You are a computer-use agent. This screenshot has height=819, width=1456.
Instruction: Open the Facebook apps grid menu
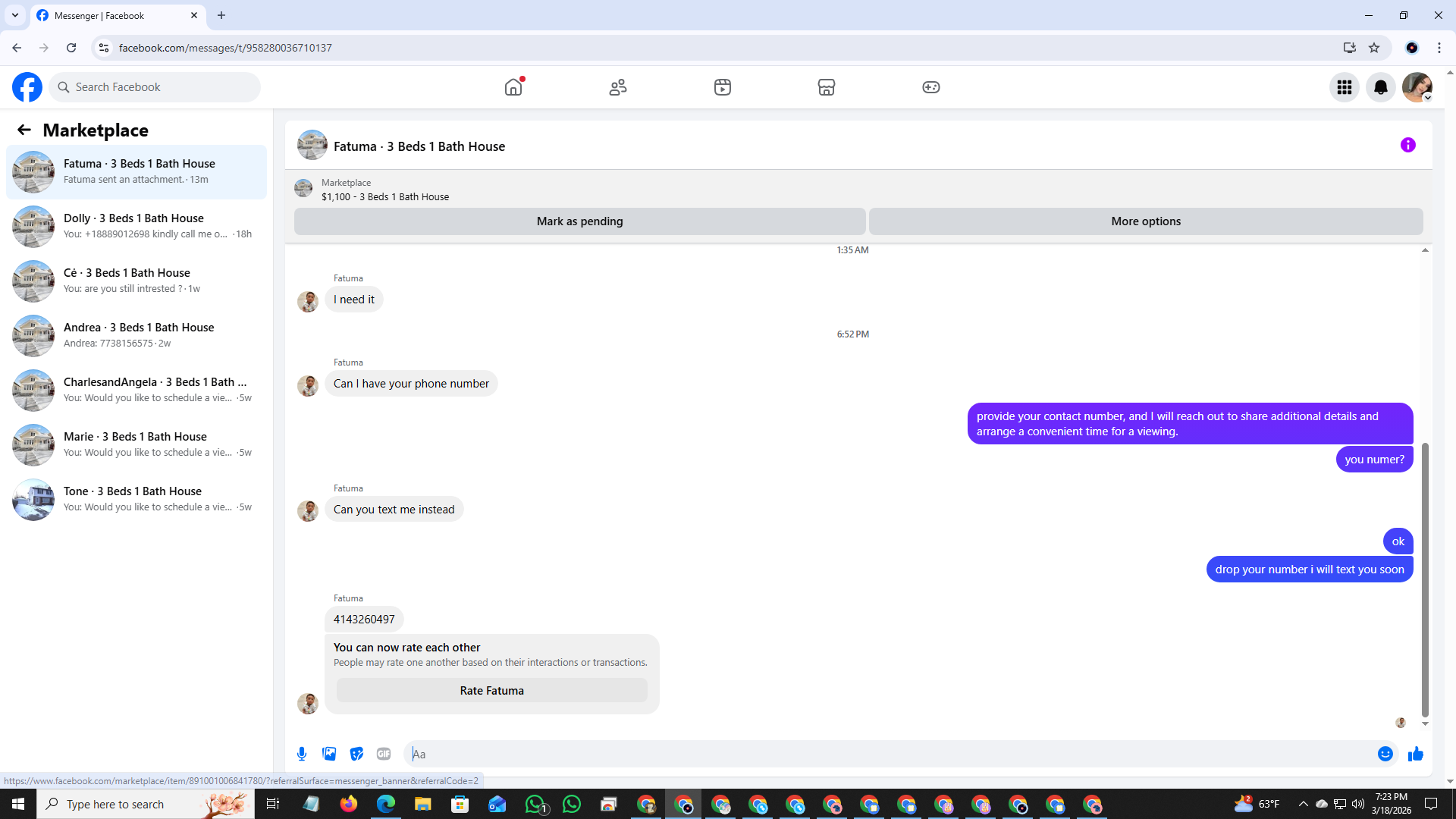(1344, 87)
